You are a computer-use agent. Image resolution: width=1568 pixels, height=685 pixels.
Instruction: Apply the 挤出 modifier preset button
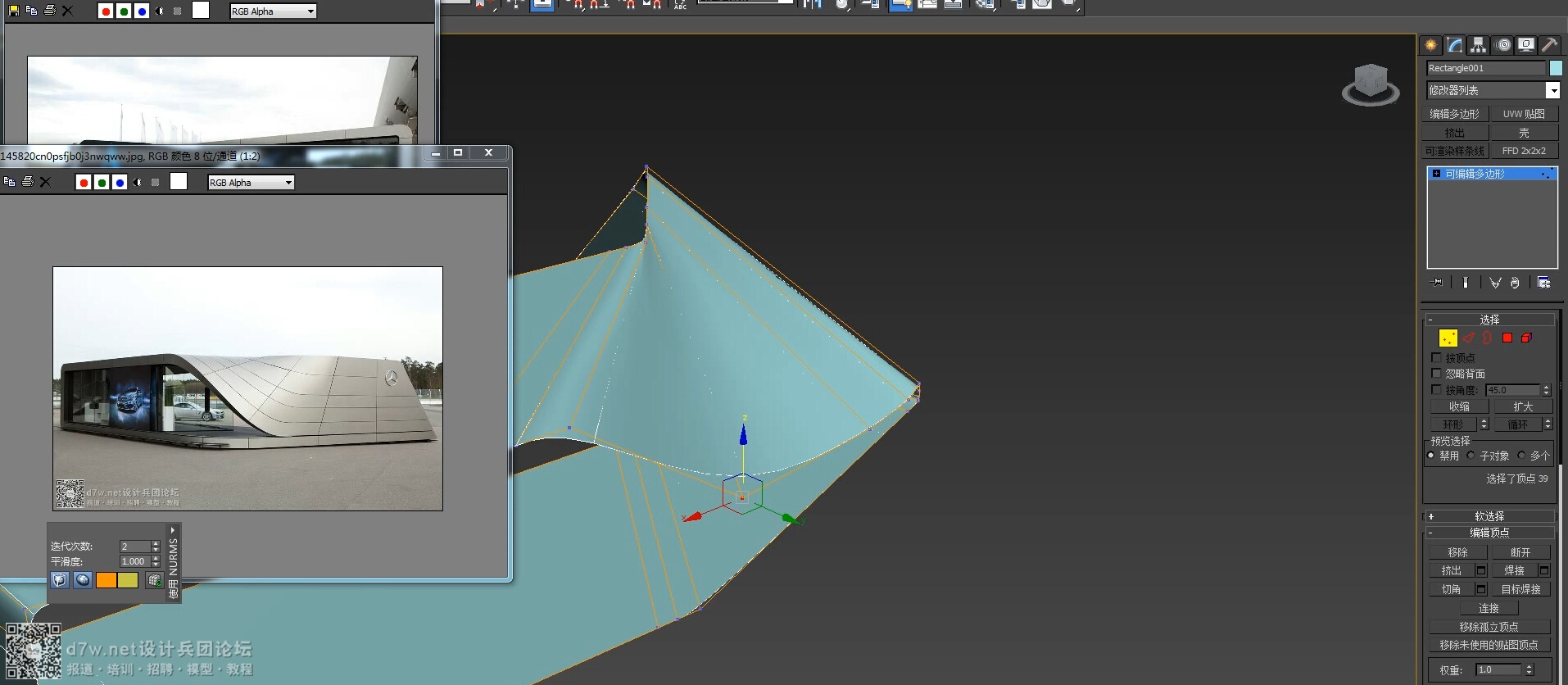[x=1455, y=133]
